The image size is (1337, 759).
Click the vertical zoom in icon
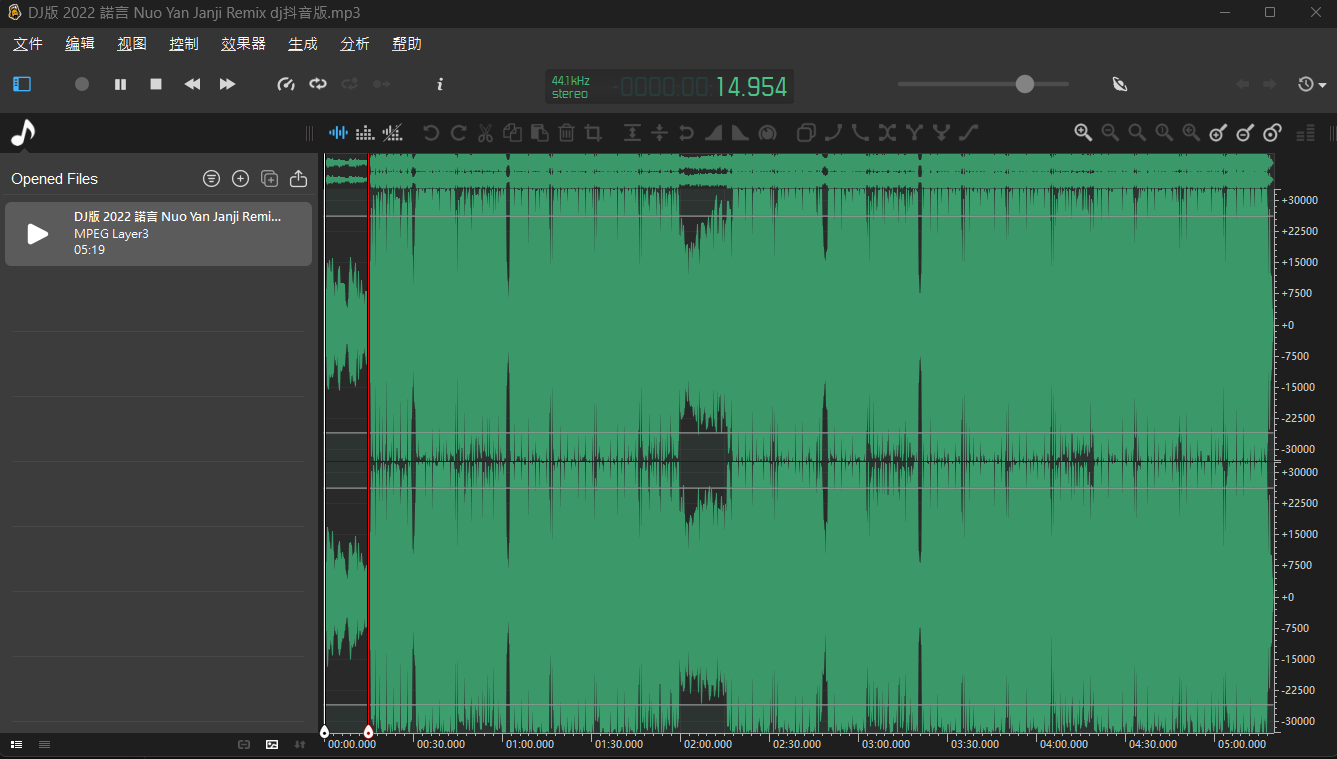pos(1218,132)
